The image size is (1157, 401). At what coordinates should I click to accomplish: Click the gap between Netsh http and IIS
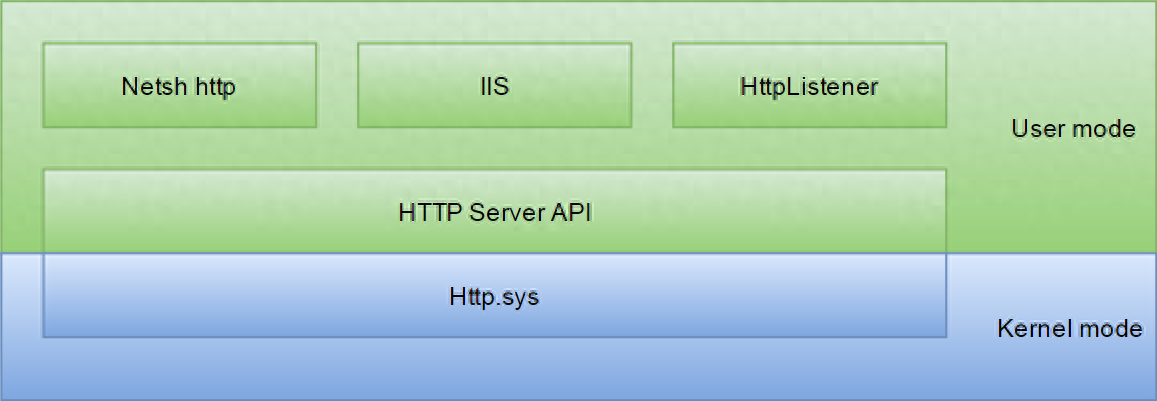[x=337, y=85]
